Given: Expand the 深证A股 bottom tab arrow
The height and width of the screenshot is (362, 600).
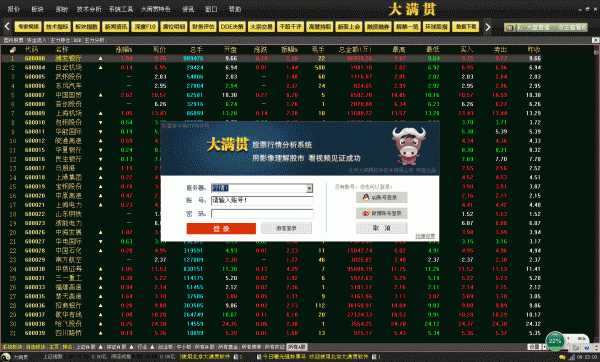Looking at the screenshot, I should (x=131, y=347).
